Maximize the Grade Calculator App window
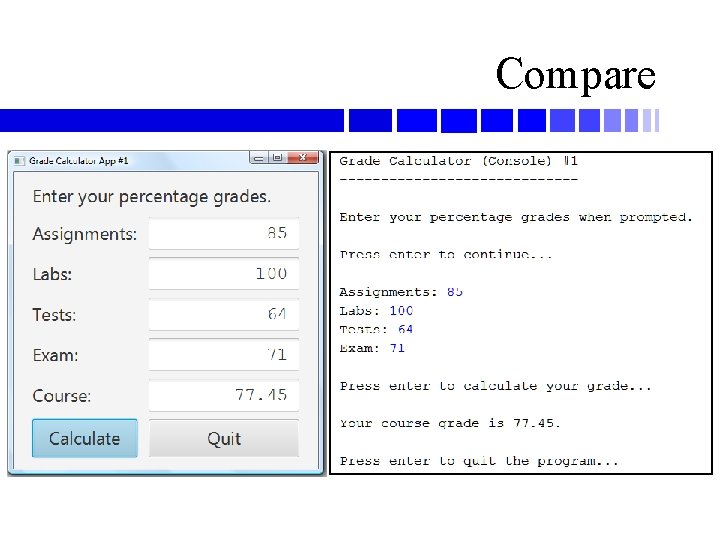This screenshot has width=720, height=540. (277, 158)
